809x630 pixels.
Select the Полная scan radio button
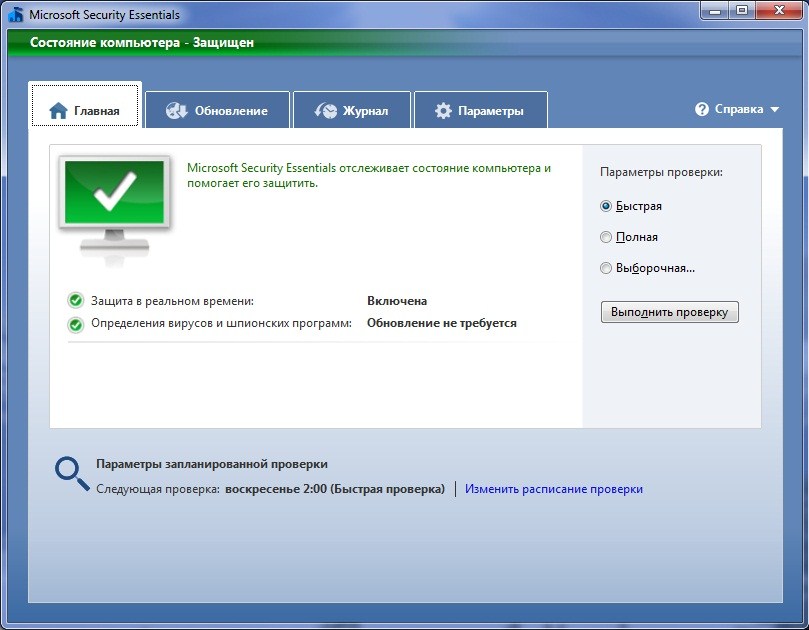point(606,237)
